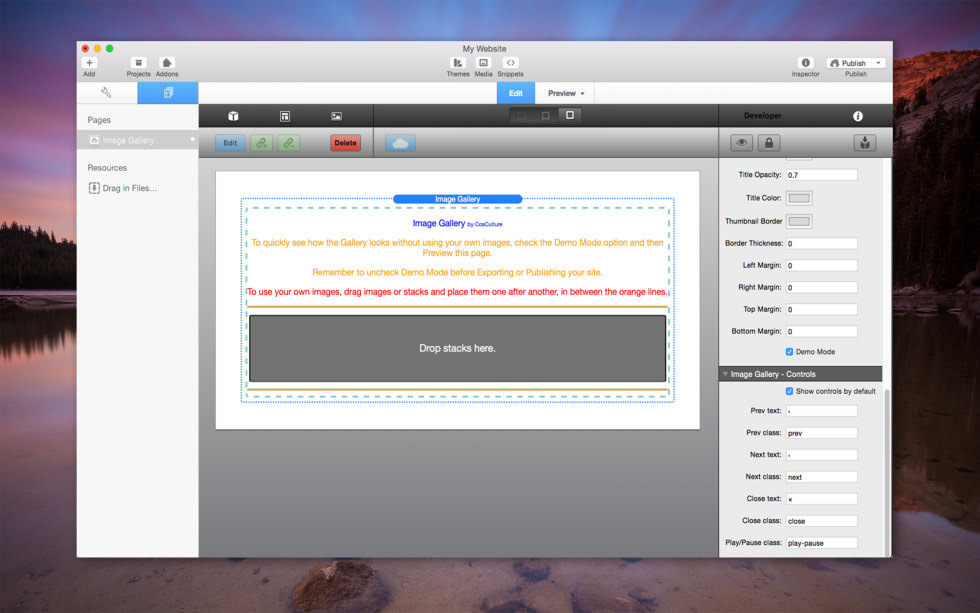
Task: Click Drag in Files resource item
Action: click(x=123, y=188)
